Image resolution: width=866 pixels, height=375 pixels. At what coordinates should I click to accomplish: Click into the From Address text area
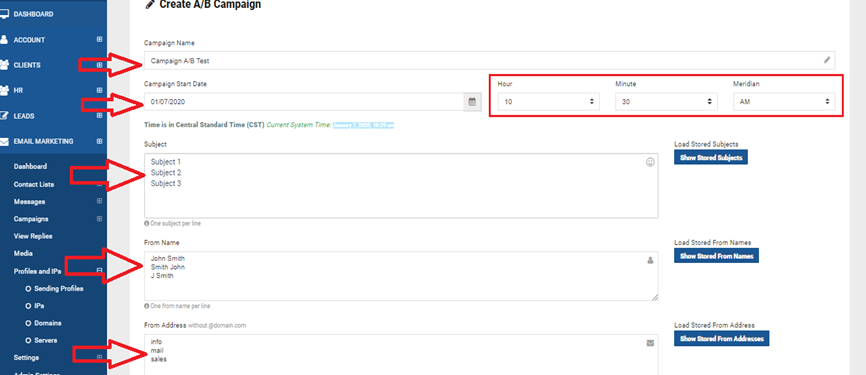(x=401, y=354)
